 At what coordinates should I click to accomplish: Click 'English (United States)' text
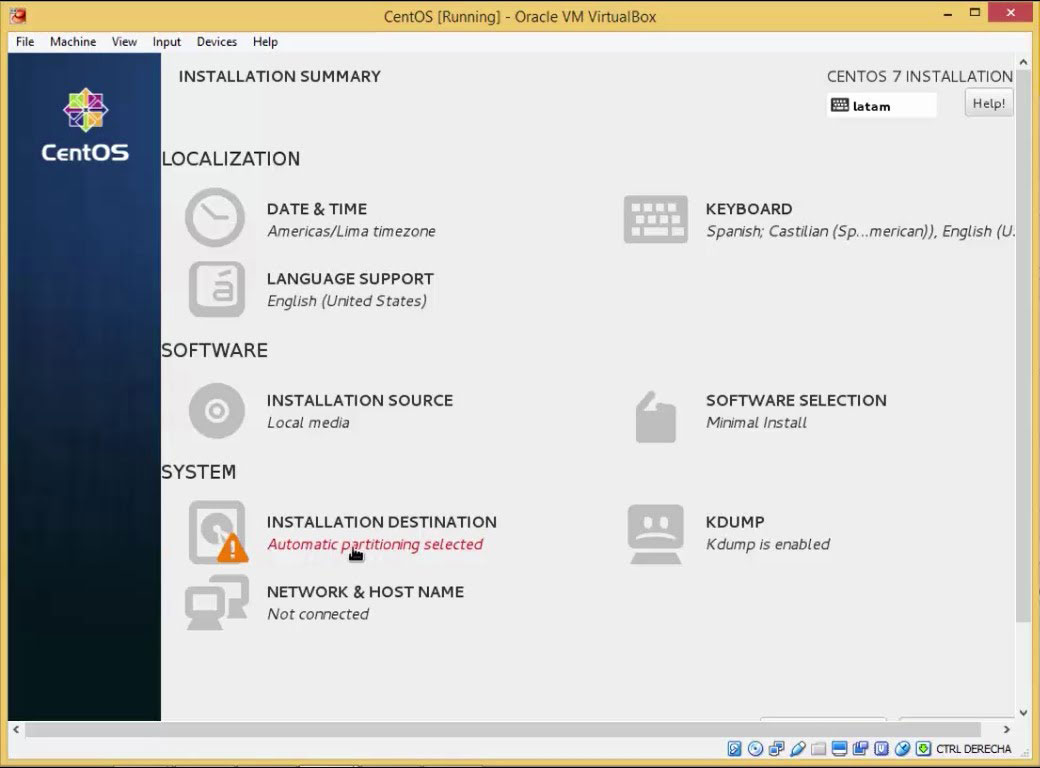346,301
